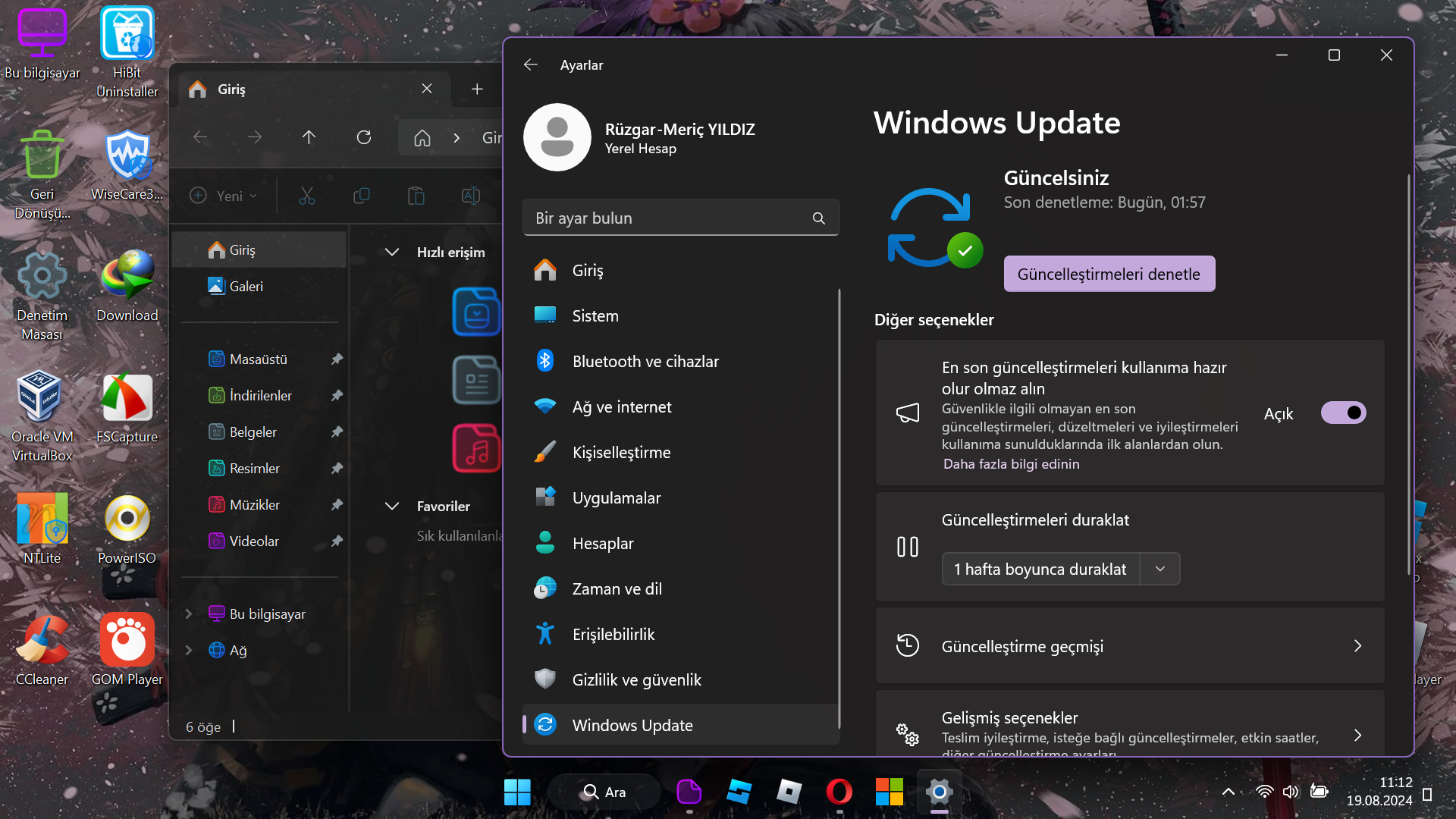Open the Microsoft Store taskbar icon
Image resolution: width=1456 pixels, height=819 pixels.
(x=889, y=792)
